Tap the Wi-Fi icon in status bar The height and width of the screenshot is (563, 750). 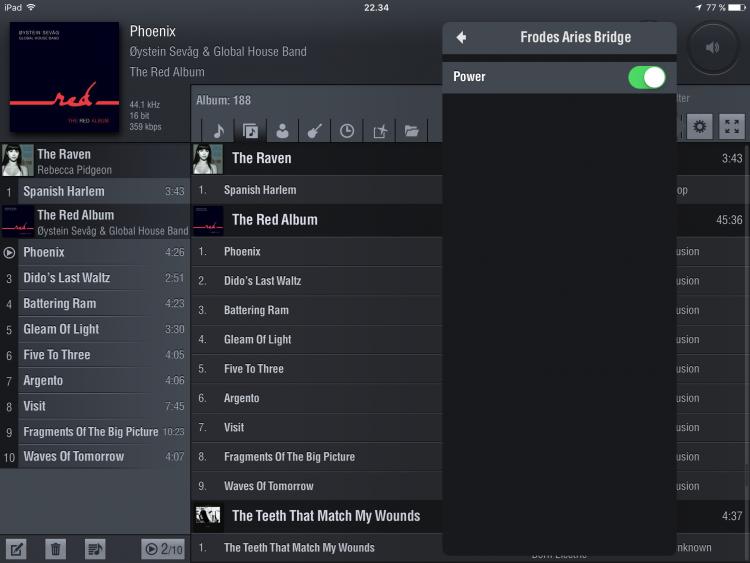(31, 7)
